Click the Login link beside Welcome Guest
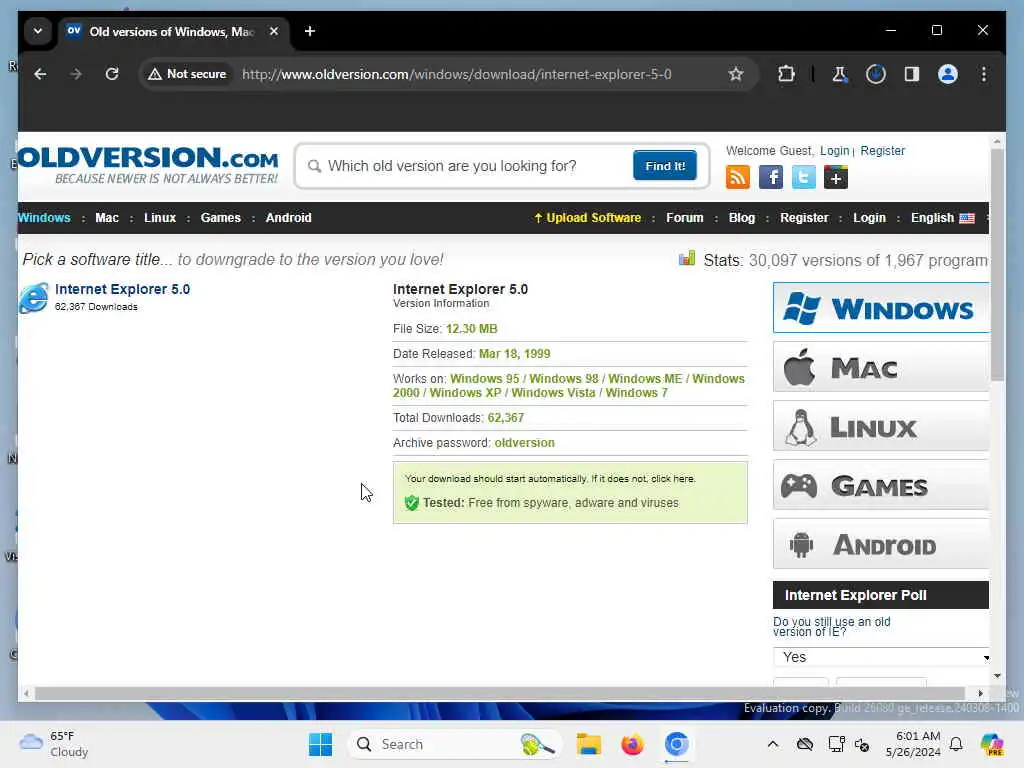Viewport: 1024px width, 768px height. point(835,151)
